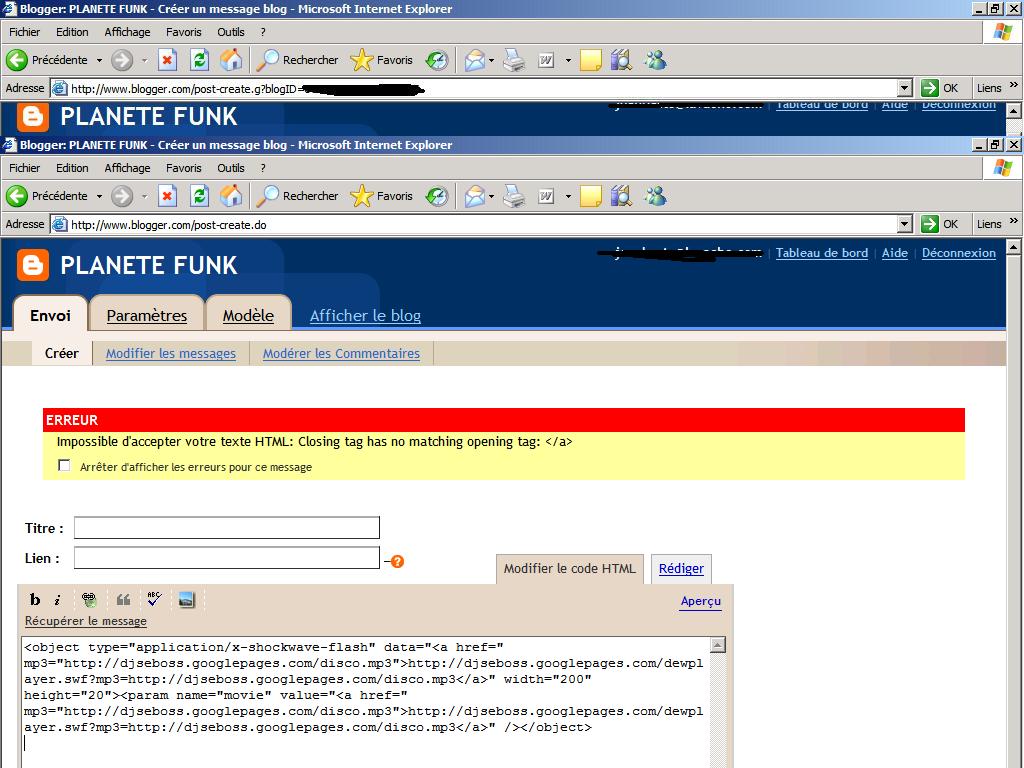The image size is (1024, 768).
Task: Apply blockquote using the quotation marks icon
Action: (x=123, y=600)
